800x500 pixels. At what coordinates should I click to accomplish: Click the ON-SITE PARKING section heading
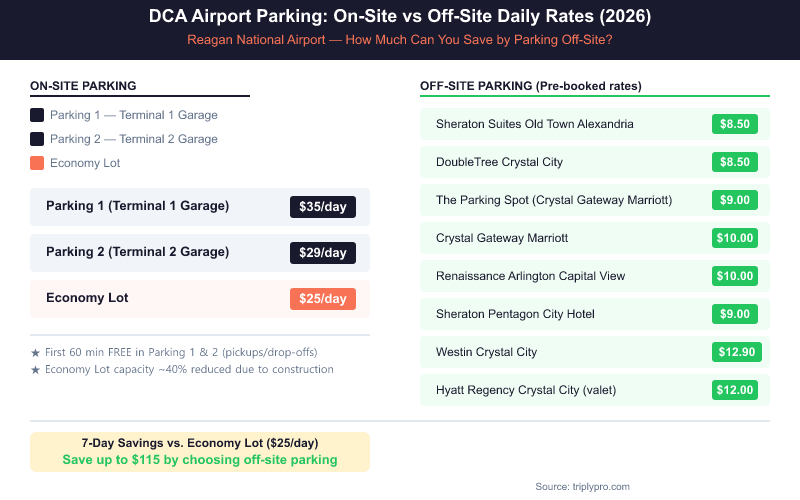pyautogui.click(x=83, y=86)
